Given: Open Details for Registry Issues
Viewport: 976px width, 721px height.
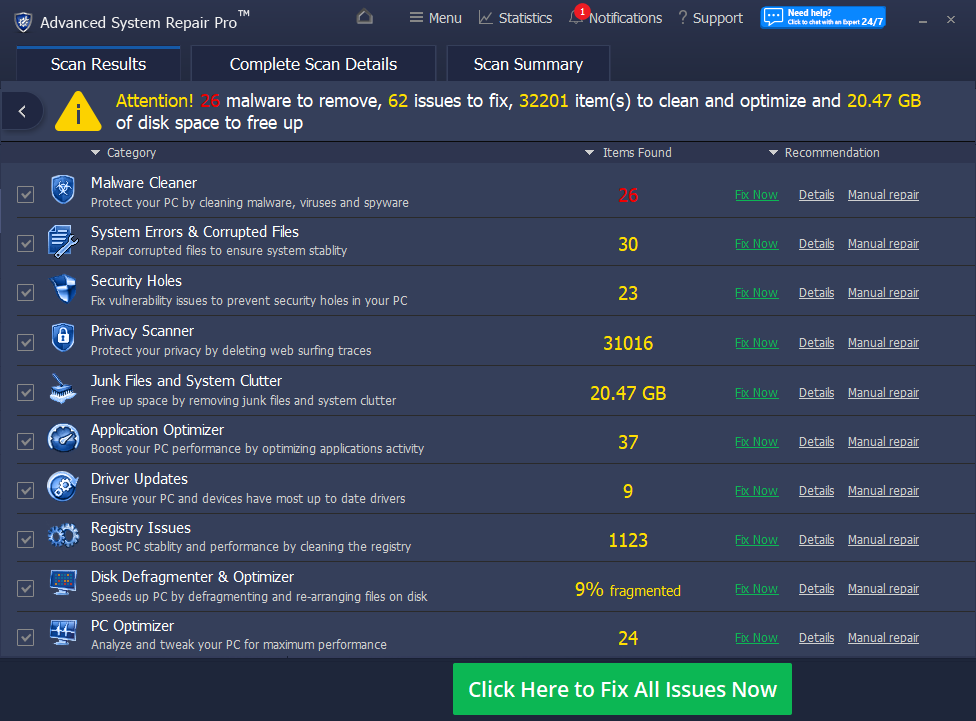Looking at the screenshot, I should [816, 539].
